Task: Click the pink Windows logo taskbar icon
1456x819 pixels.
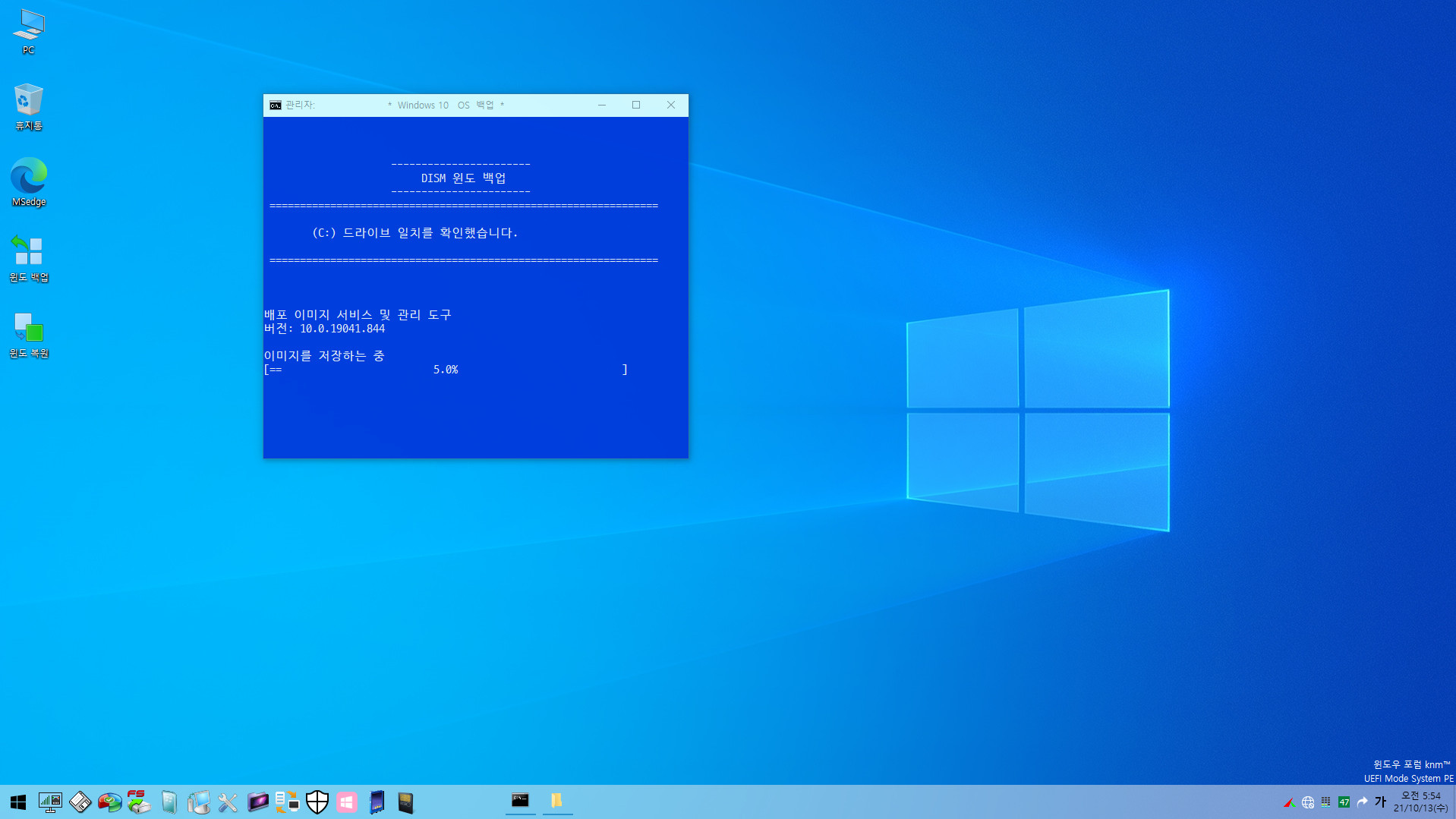Action: click(347, 802)
